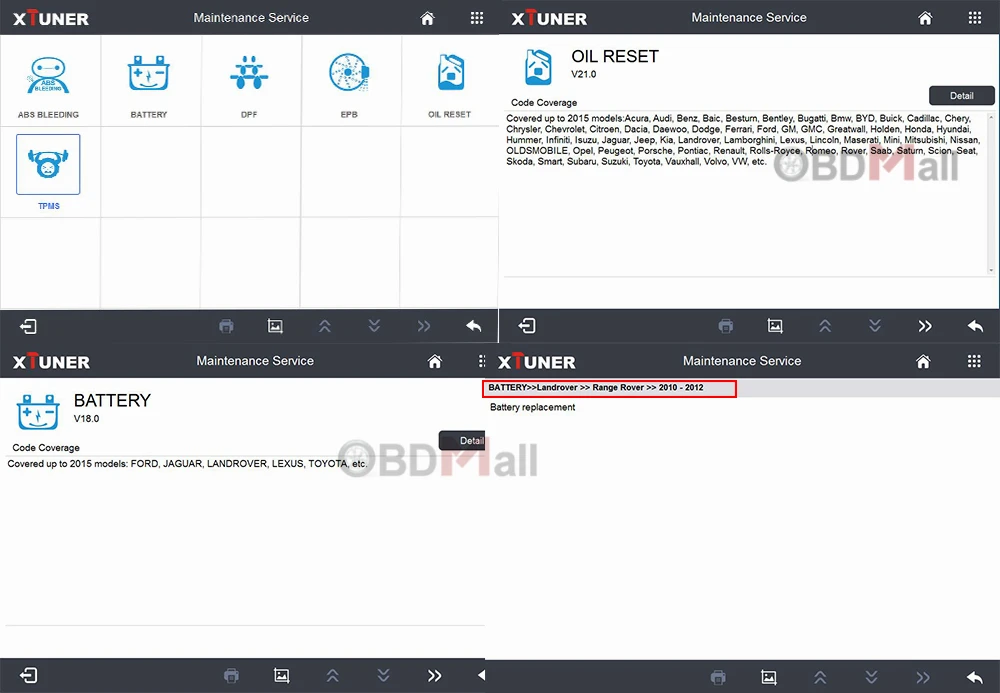Click the battery icon beside BATTERY V18.0 title

click(x=38, y=411)
